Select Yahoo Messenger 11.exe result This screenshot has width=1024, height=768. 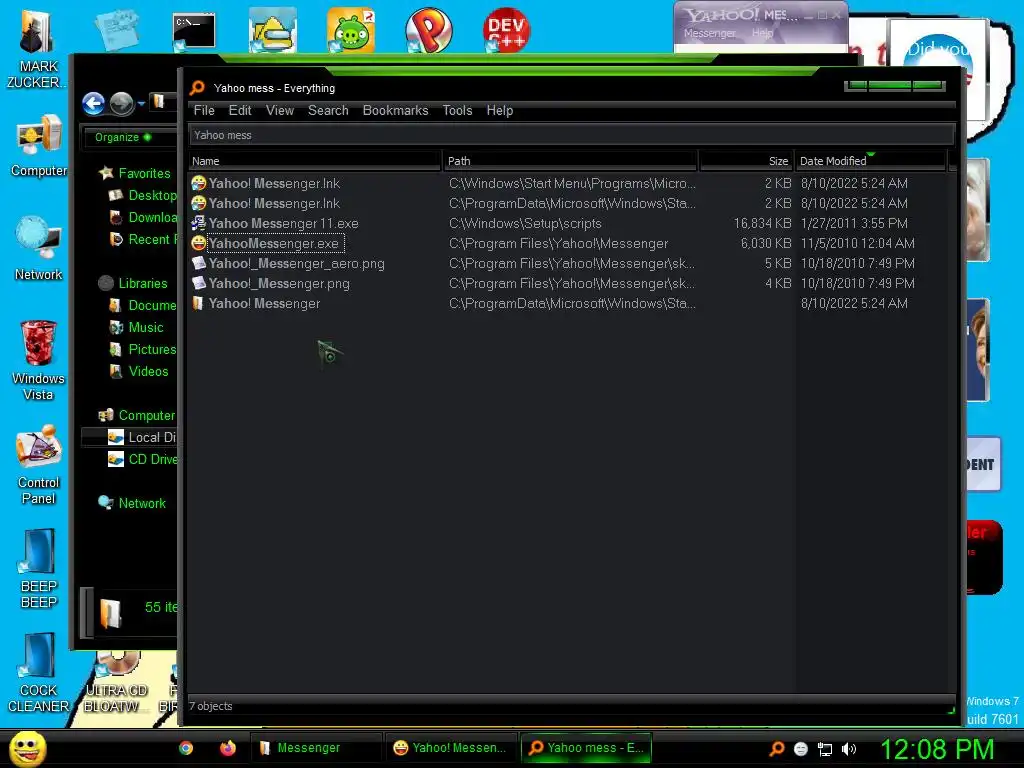(283, 223)
